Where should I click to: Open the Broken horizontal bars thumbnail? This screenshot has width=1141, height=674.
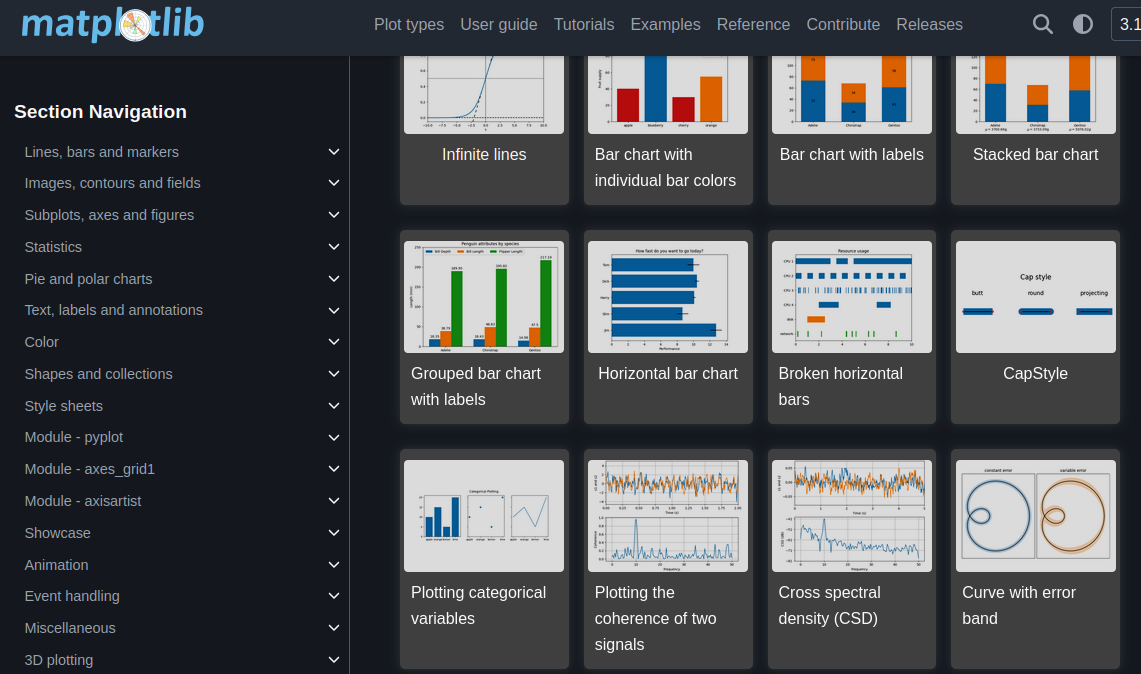pyautogui.click(x=852, y=297)
